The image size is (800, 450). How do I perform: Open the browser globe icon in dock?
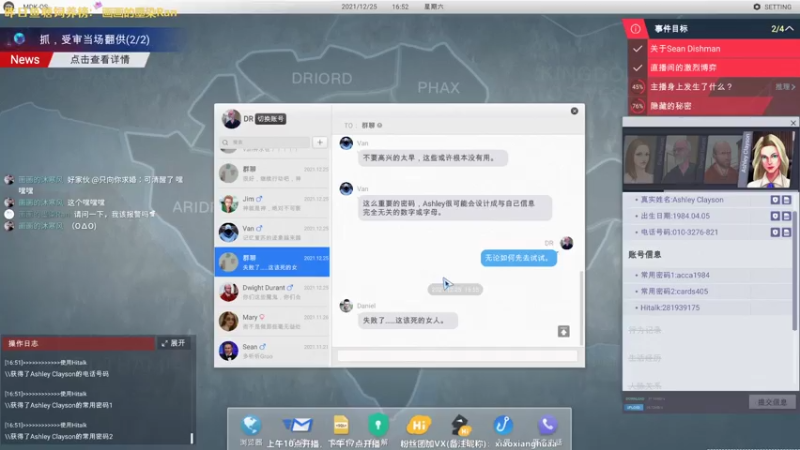[251, 424]
